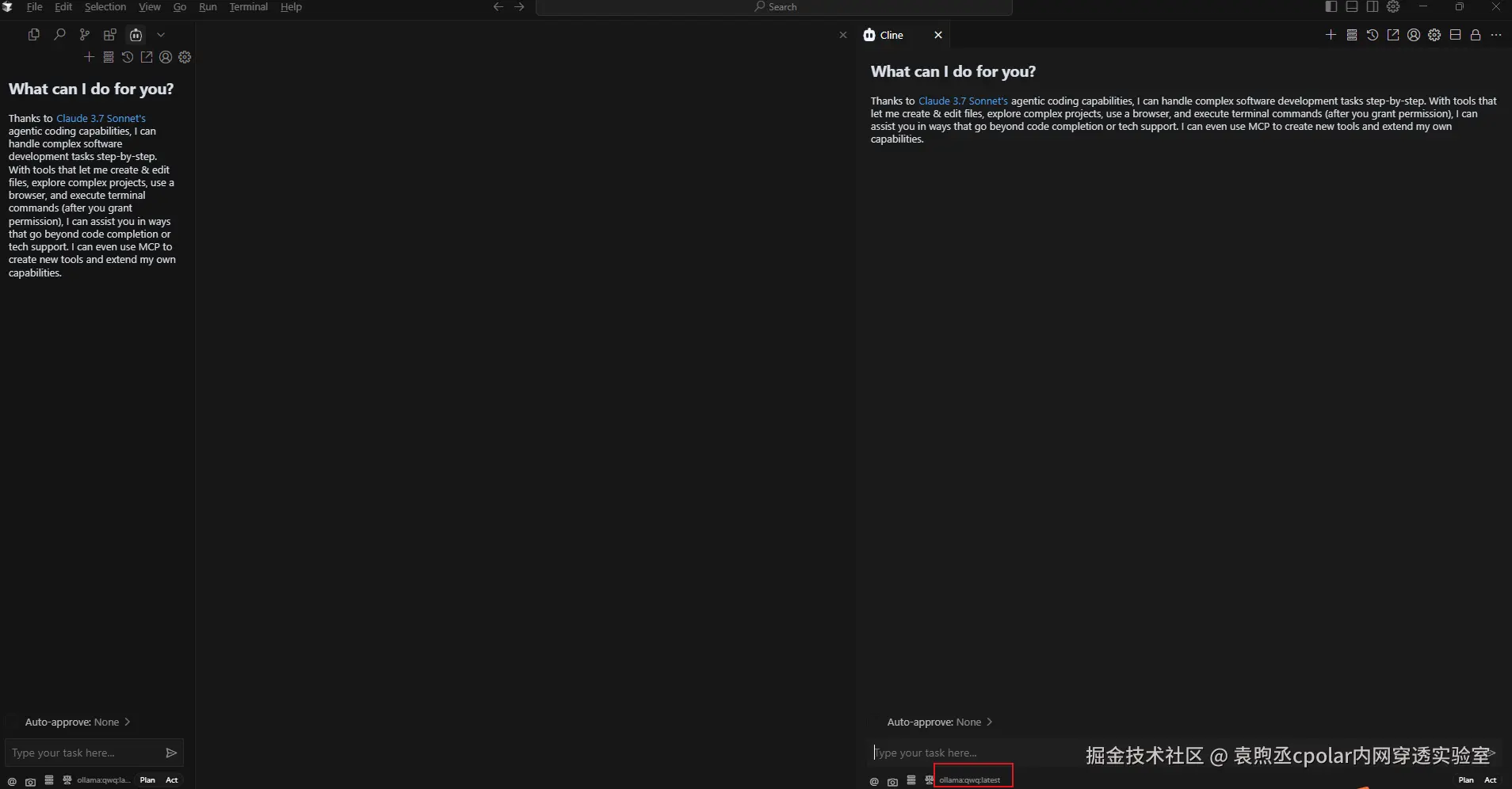Open ollama:qwq:latest model selector in Cline tab
The image size is (1512, 789).
[x=970, y=780]
